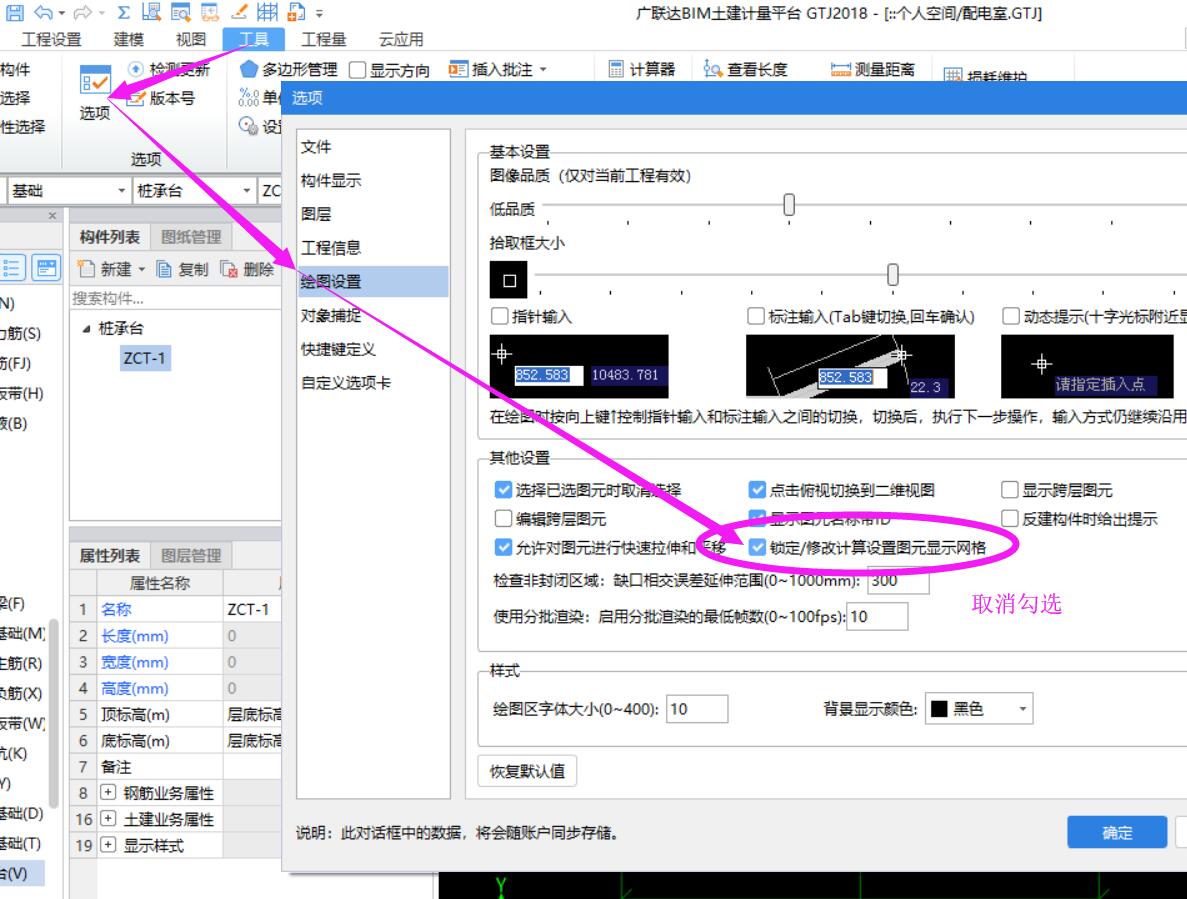Click 删除 delete component icon

(229, 269)
